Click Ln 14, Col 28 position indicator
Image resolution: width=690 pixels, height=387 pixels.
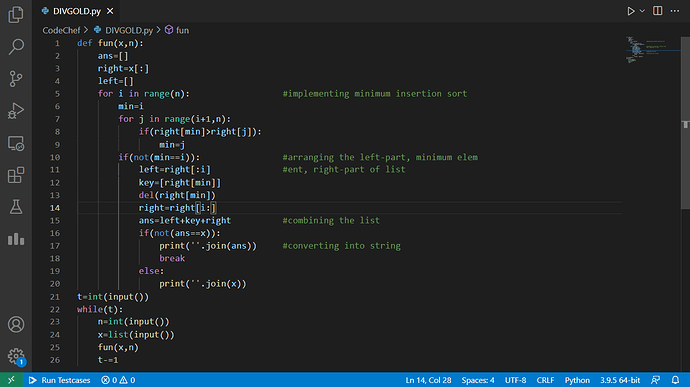428,380
